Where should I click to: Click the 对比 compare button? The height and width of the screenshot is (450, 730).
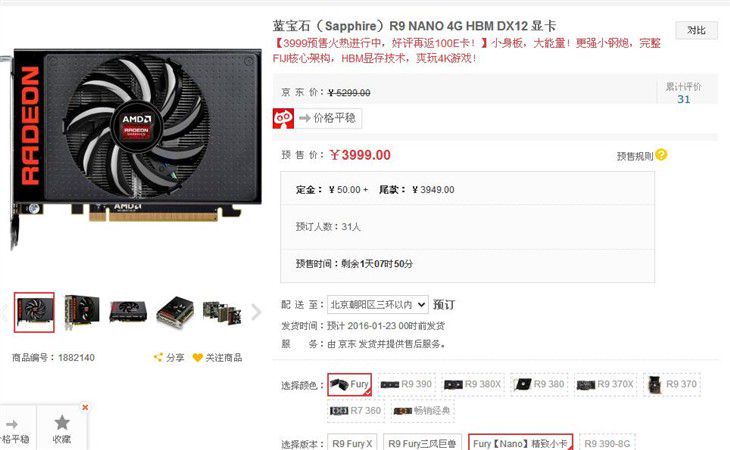pyautogui.click(x=696, y=30)
